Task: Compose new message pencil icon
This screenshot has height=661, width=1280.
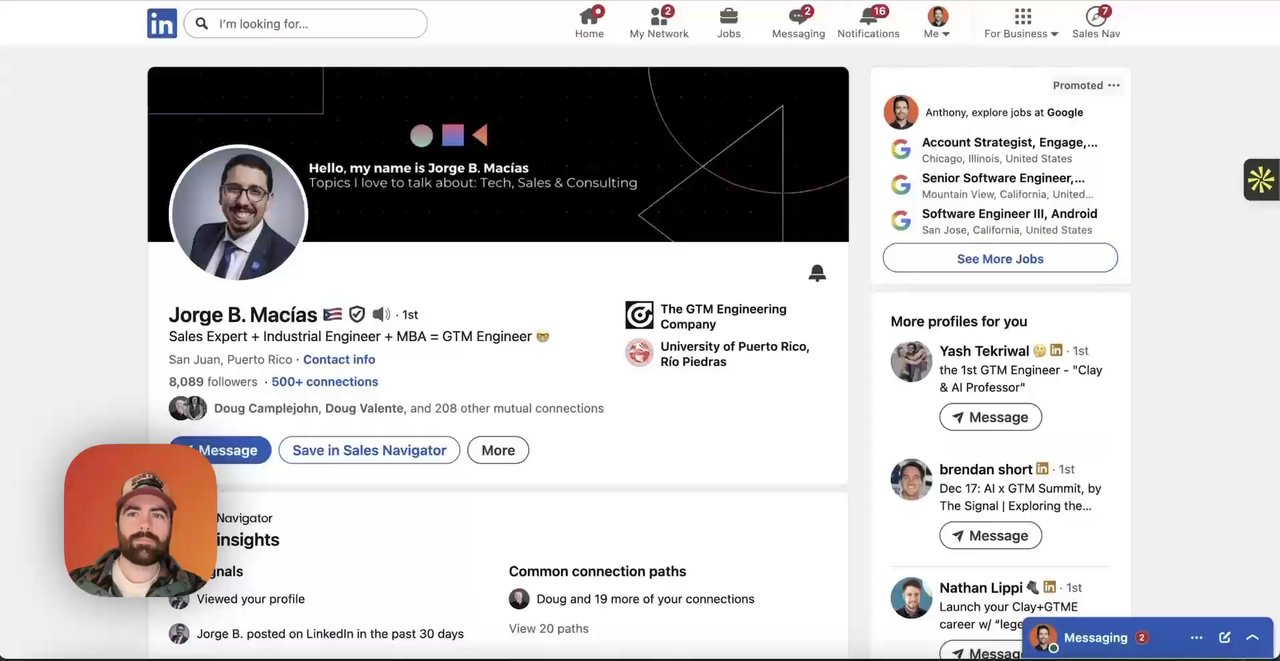Action: click(x=1224, y=637)
